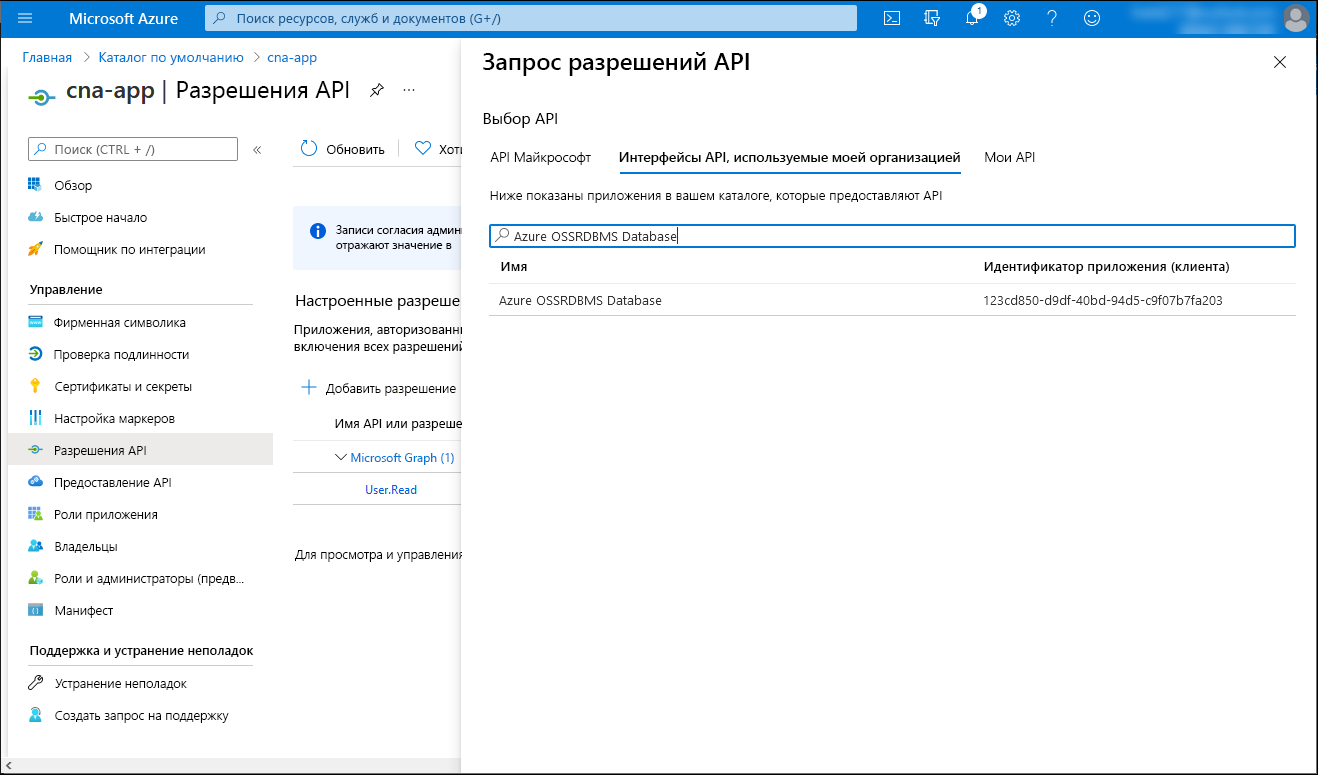Open more options ellipsis next to title
1319x775 pixels.
(409, 90)
